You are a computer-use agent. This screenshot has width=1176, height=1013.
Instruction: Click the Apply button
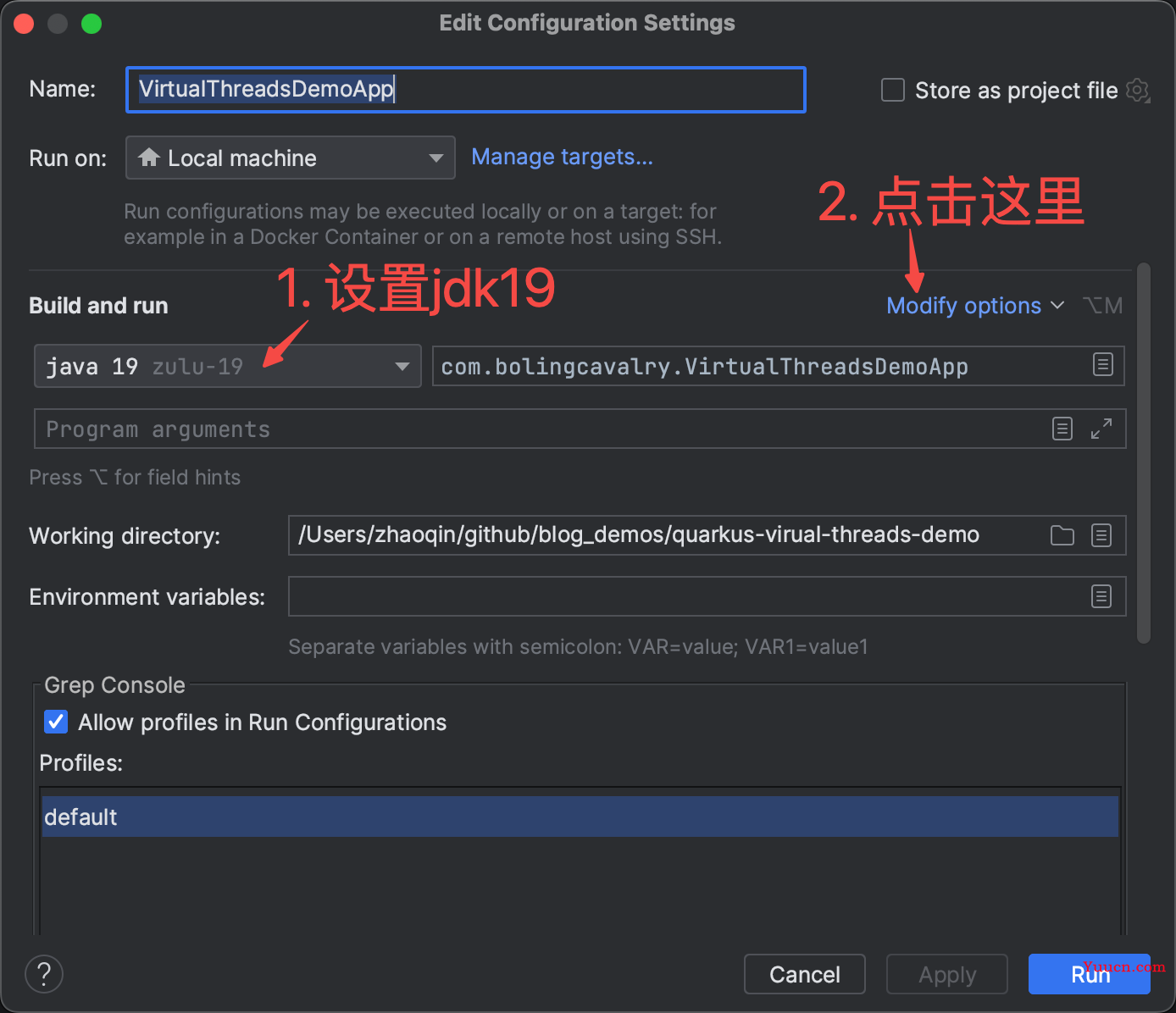(947, 974)
